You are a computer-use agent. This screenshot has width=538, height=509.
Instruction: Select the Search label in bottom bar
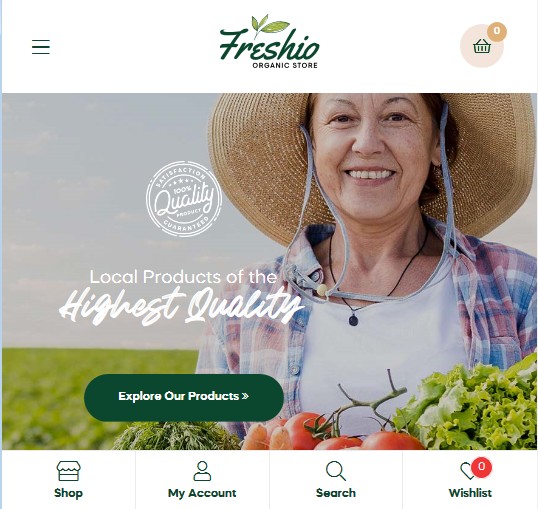tap(336, 493)
